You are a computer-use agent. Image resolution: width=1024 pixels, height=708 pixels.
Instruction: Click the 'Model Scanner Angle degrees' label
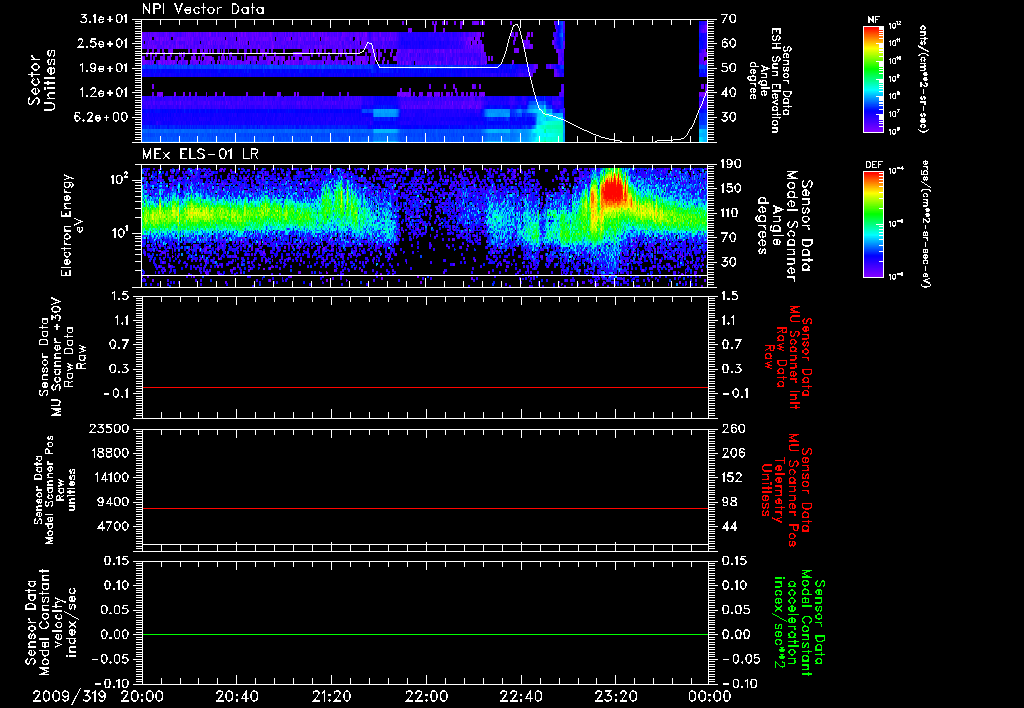783,226
